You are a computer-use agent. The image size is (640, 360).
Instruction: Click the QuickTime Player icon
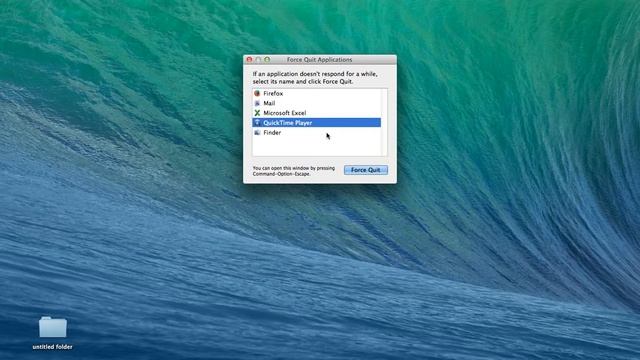(x=257, y=123)
